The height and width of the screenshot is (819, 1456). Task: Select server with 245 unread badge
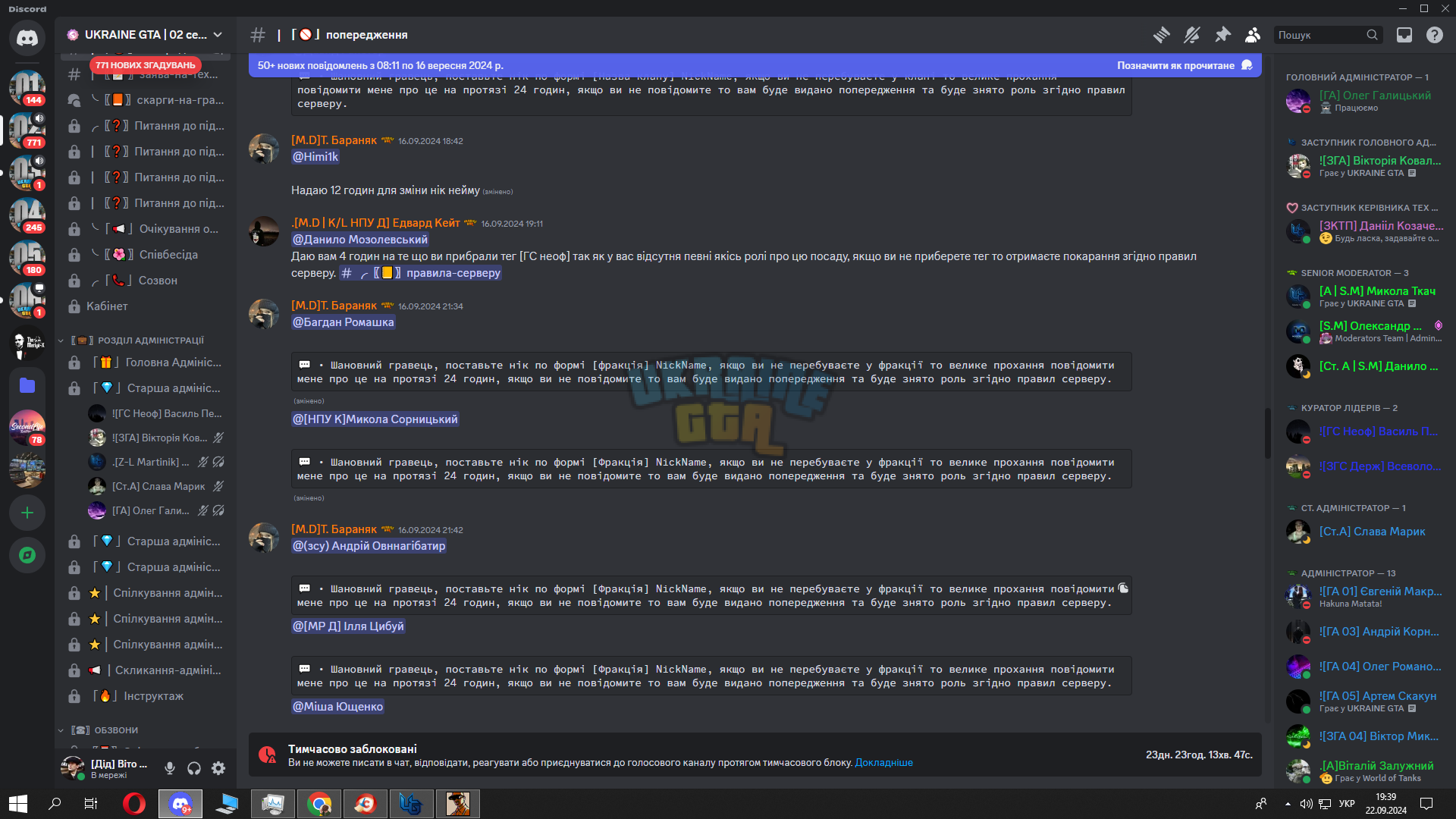[x=27, y=215]
